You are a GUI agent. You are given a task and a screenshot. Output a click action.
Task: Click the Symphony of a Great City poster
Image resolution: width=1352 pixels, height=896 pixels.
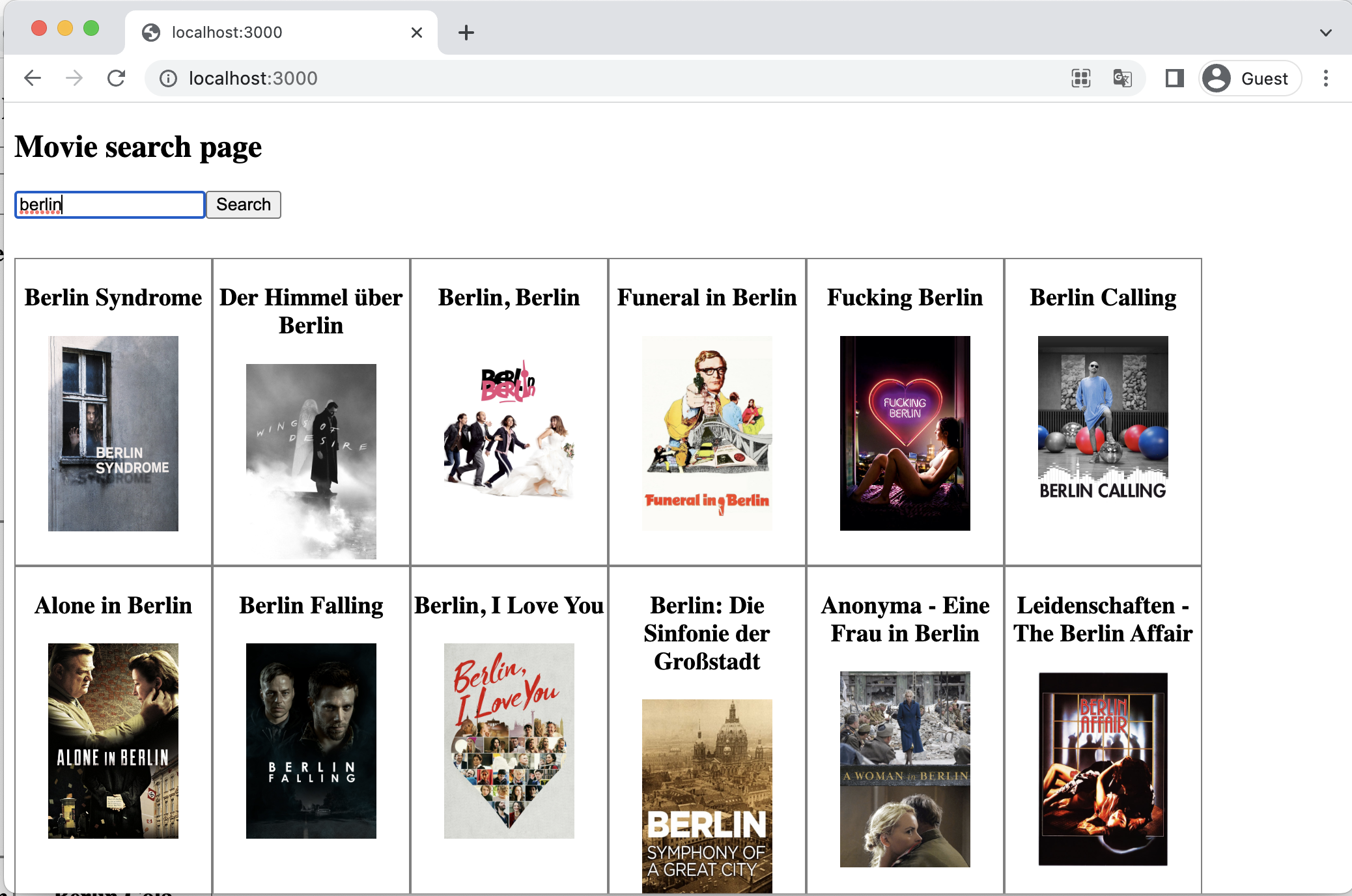(707, 796)
